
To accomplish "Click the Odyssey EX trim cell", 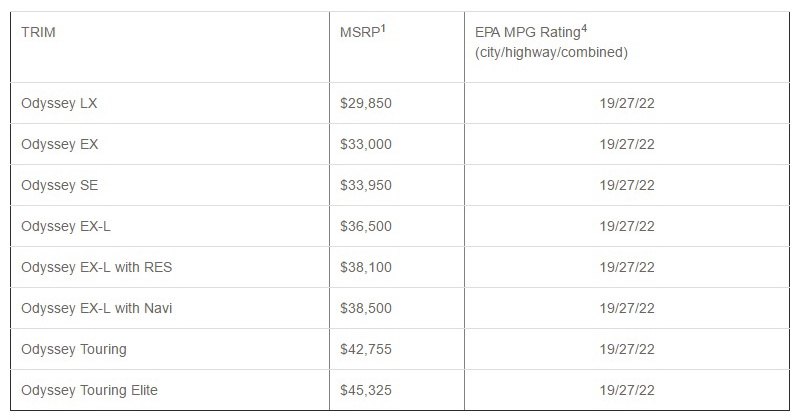I will pyautogui.click(x=59, y=144).
